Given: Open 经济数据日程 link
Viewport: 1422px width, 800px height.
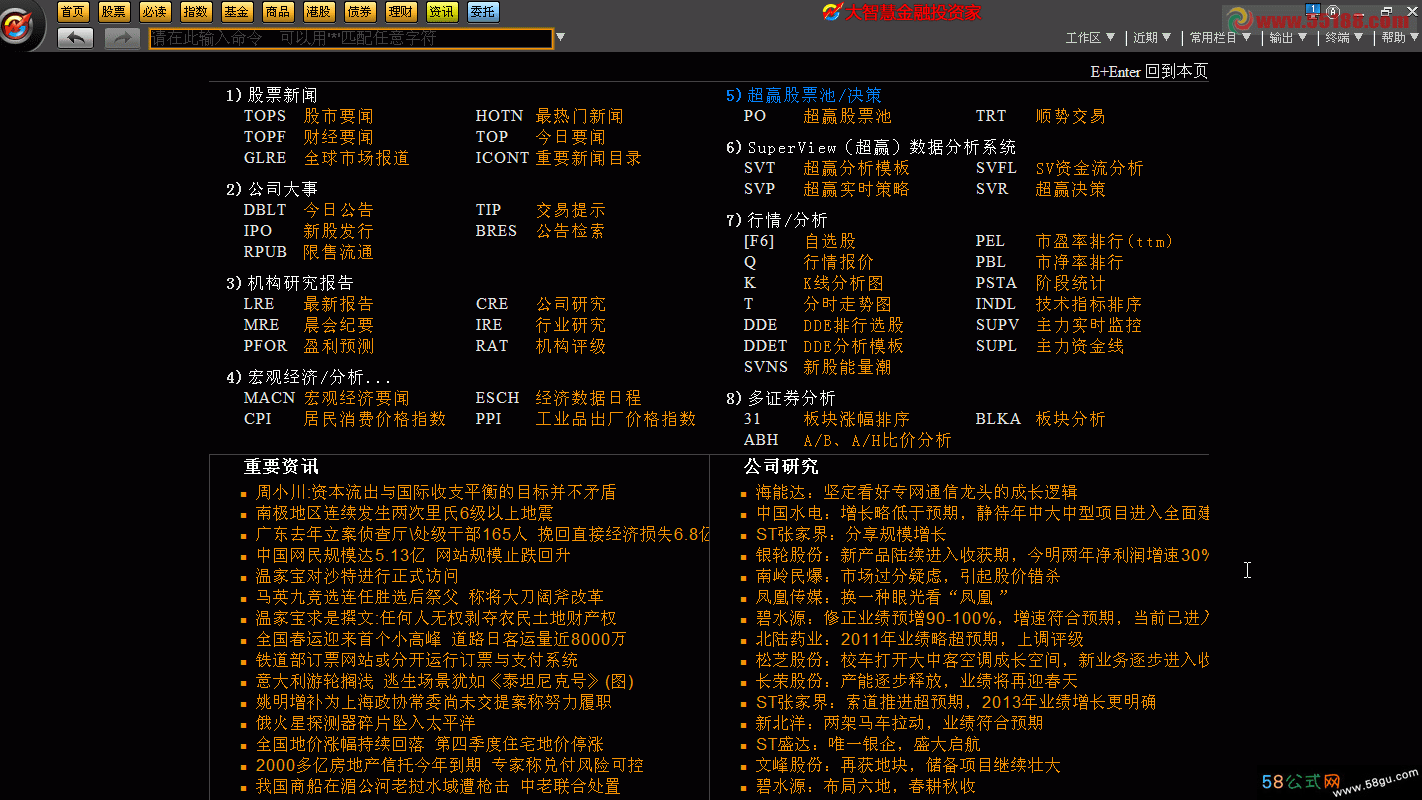Looking at the screenshot, I should coord(589,398).
